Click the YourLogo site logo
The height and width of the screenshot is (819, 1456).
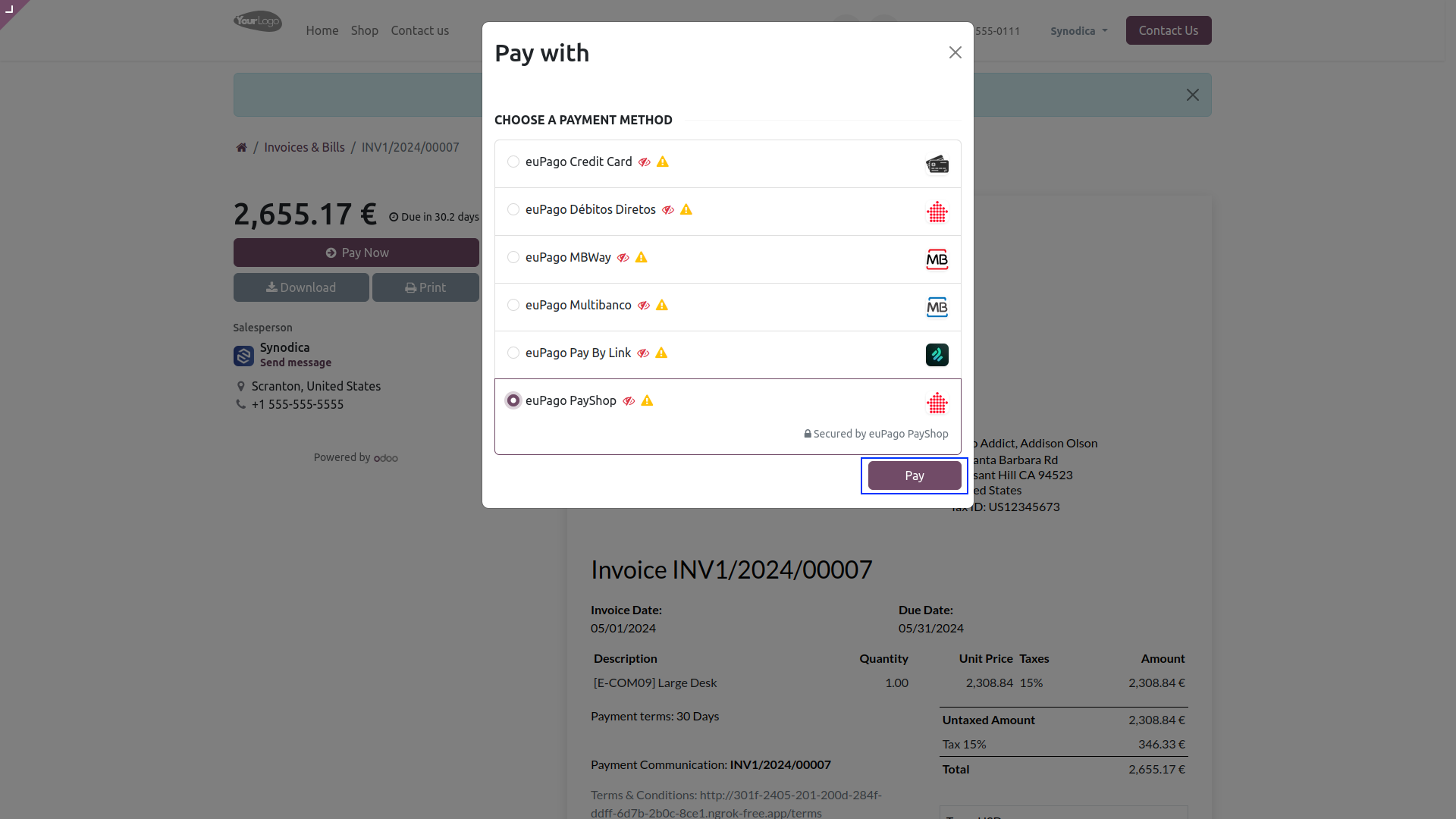pyautogui.click(x=258, y=21)
